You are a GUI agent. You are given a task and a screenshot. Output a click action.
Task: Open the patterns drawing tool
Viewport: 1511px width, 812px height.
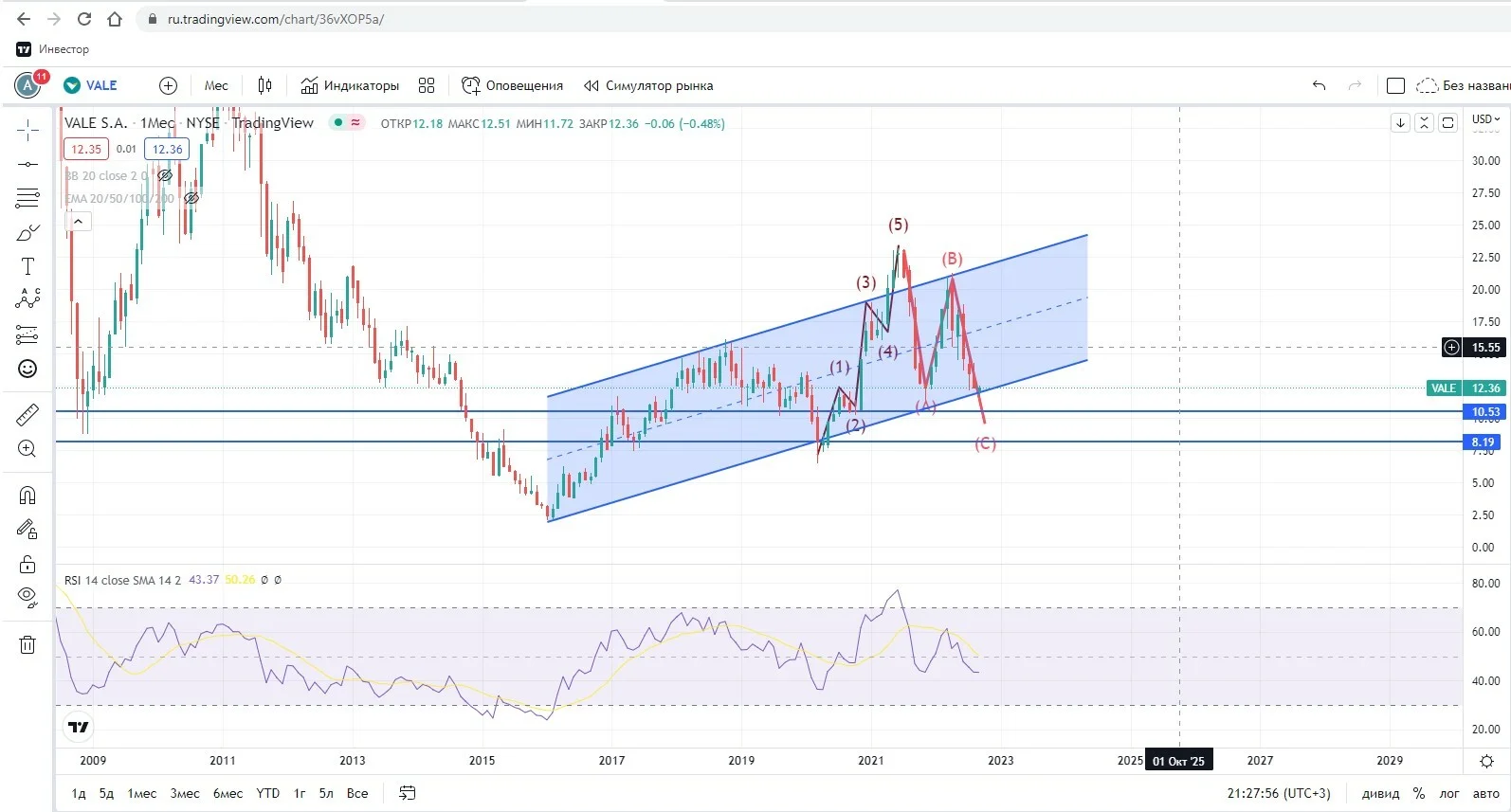point(27,299)
